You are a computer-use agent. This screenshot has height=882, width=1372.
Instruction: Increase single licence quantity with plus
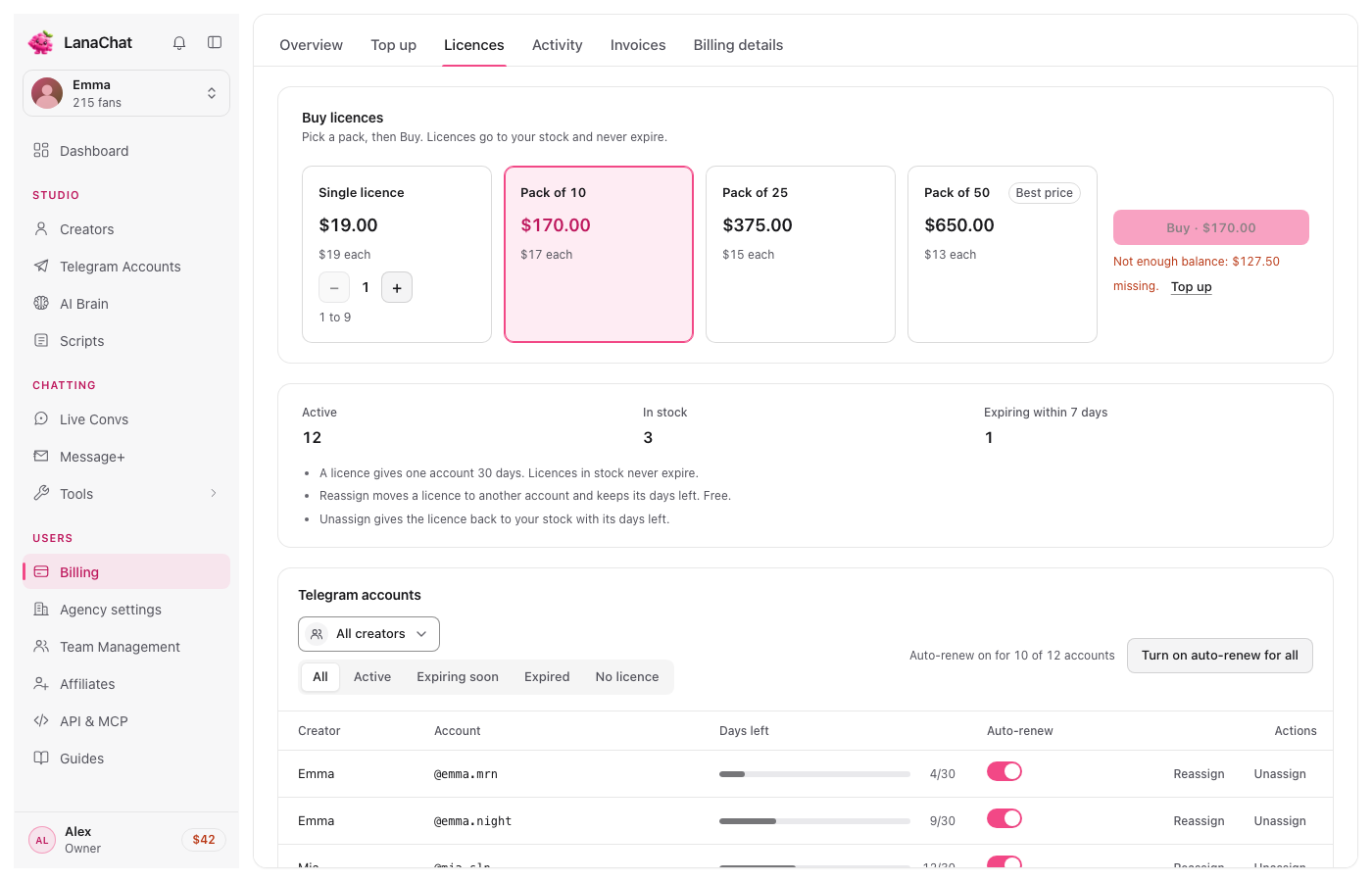[397, 287]
